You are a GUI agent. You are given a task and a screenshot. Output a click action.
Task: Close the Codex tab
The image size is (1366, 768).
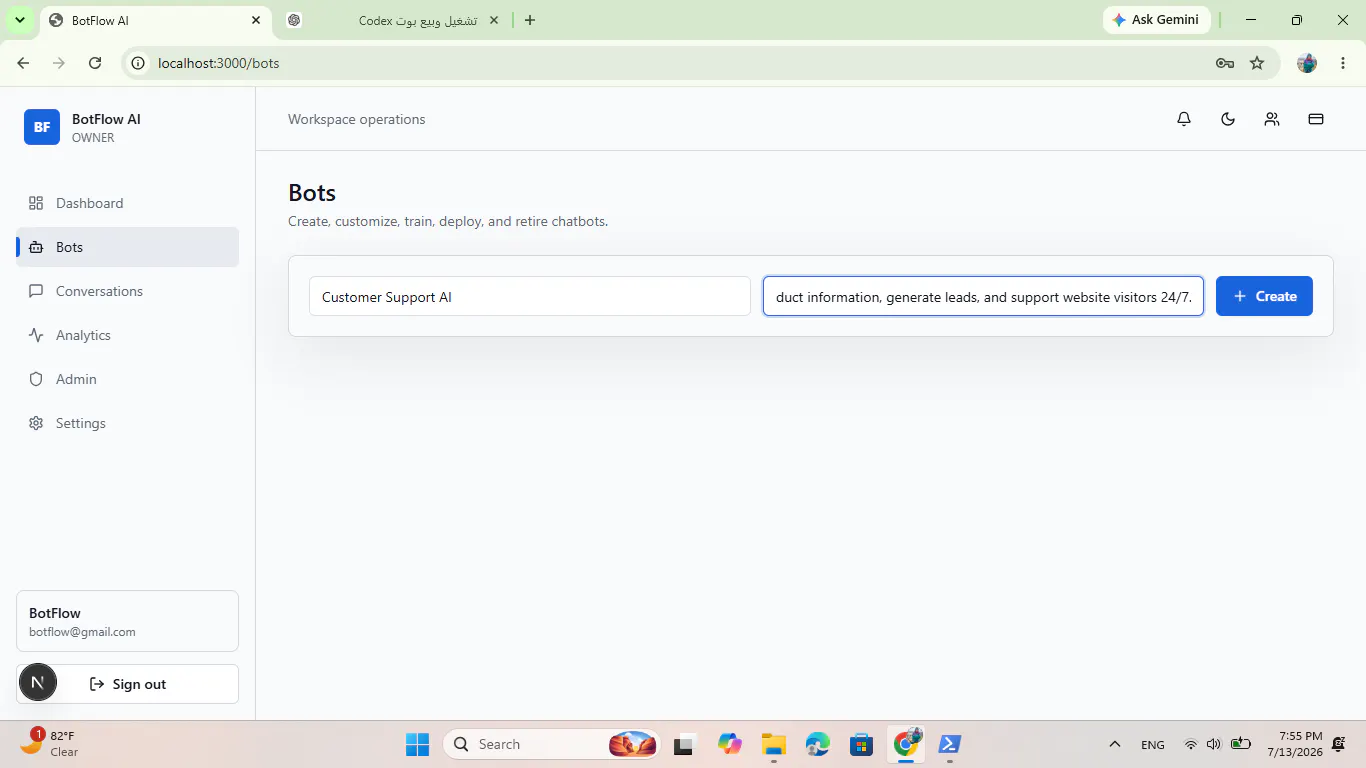coord(494,20)
